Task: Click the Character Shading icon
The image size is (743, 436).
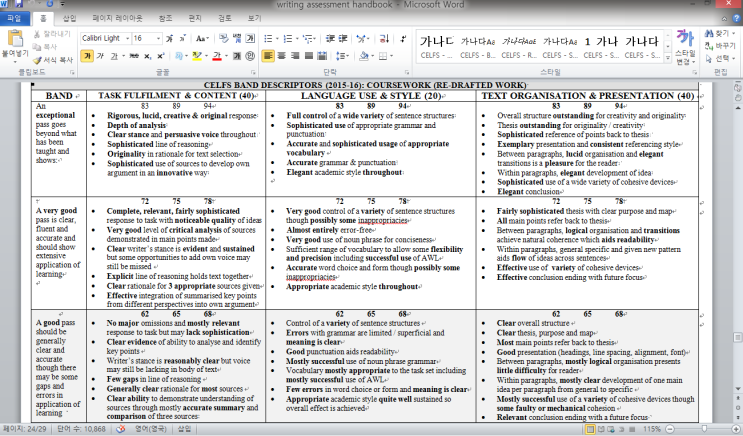Action: pyautogui.click(x=237, y=56)
